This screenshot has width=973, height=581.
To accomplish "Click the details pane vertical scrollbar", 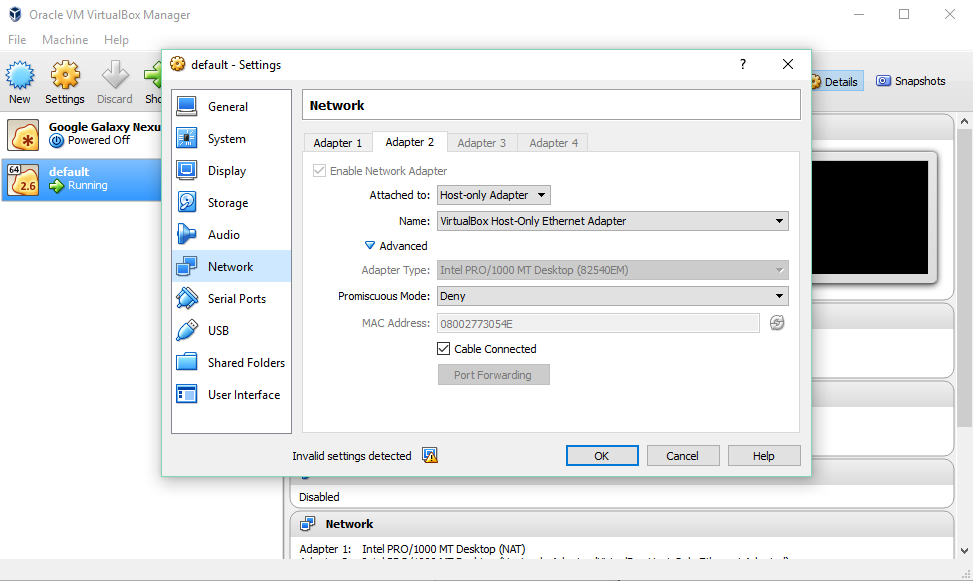I will 964,278.
